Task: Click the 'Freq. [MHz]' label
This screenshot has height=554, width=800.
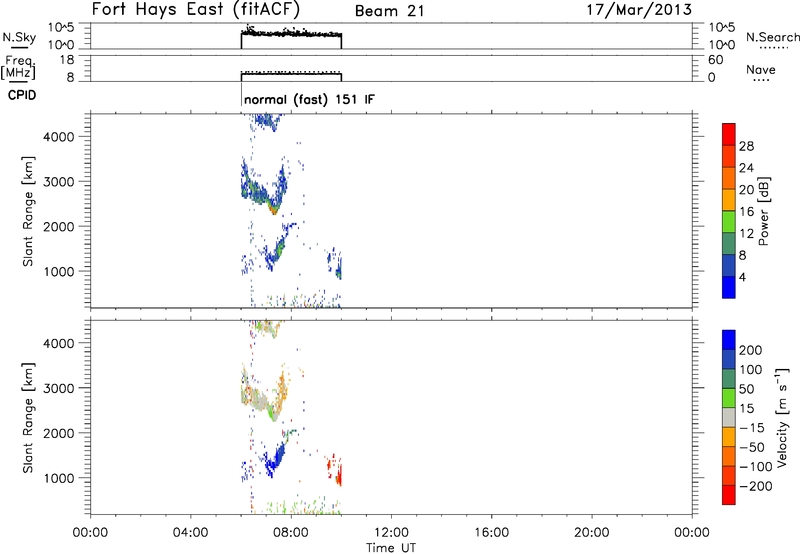Action: 18,67
